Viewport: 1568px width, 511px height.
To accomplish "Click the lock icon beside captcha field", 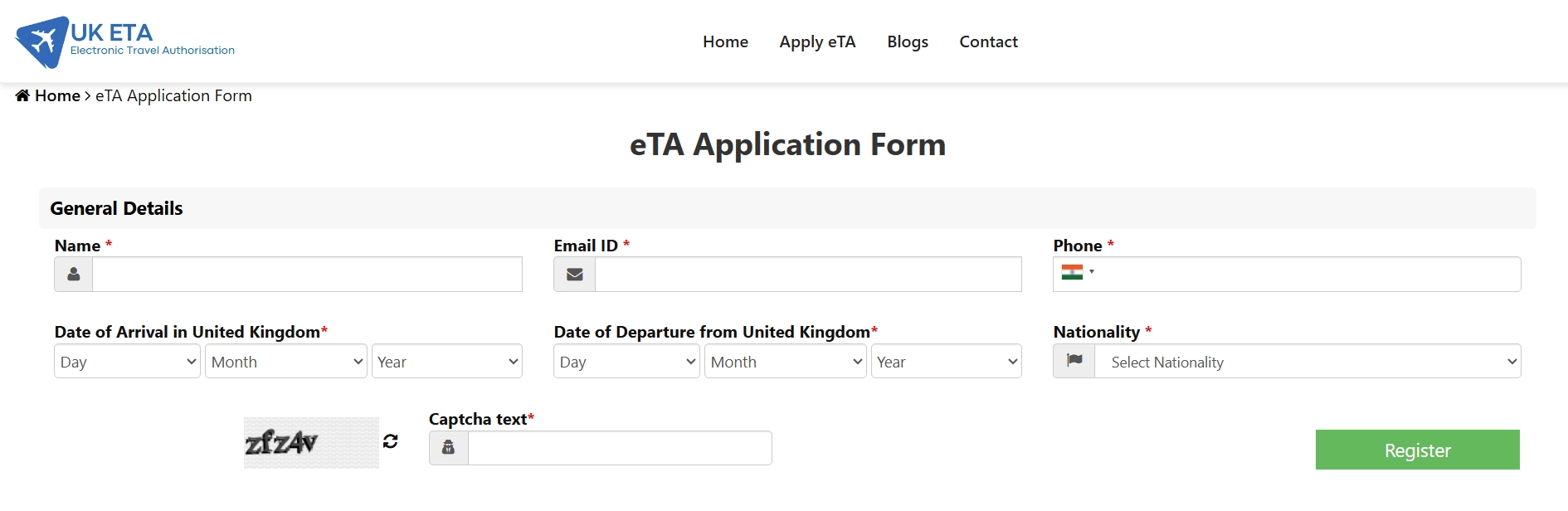I will pyautogui.click(x=449, y=448).
